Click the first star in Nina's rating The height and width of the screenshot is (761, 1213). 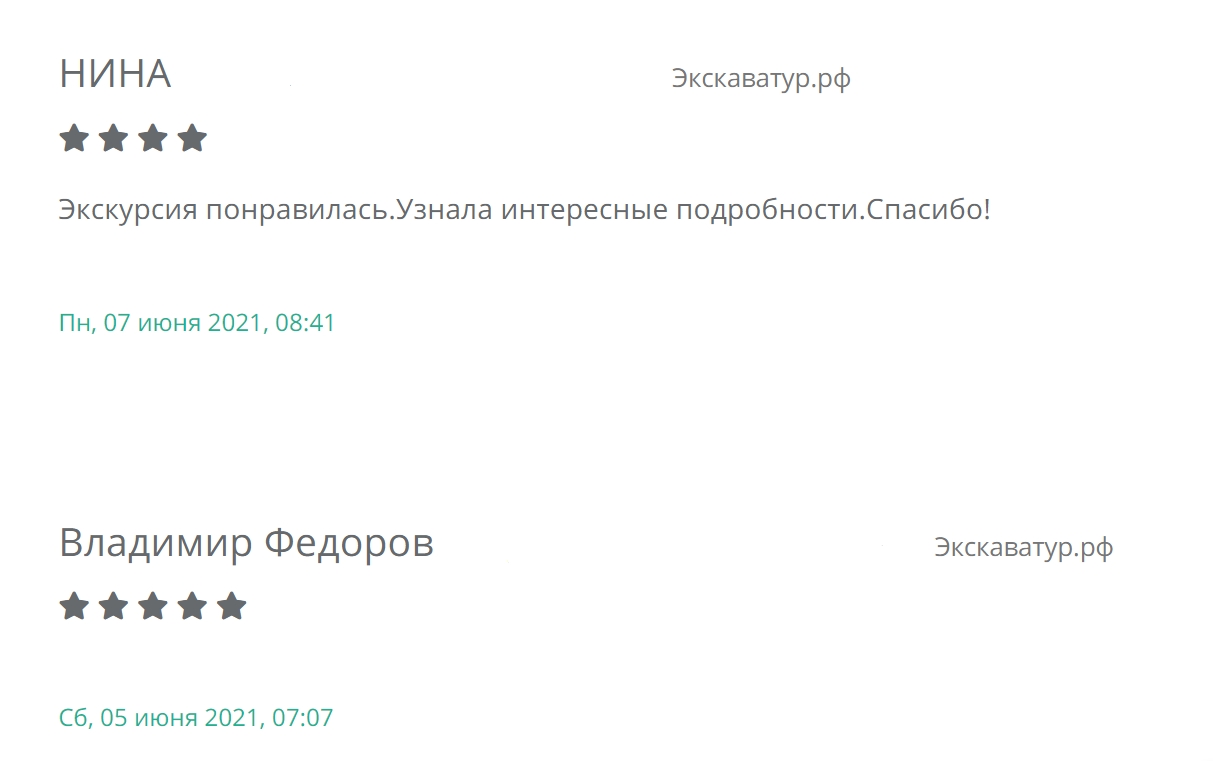click(74, 138)
